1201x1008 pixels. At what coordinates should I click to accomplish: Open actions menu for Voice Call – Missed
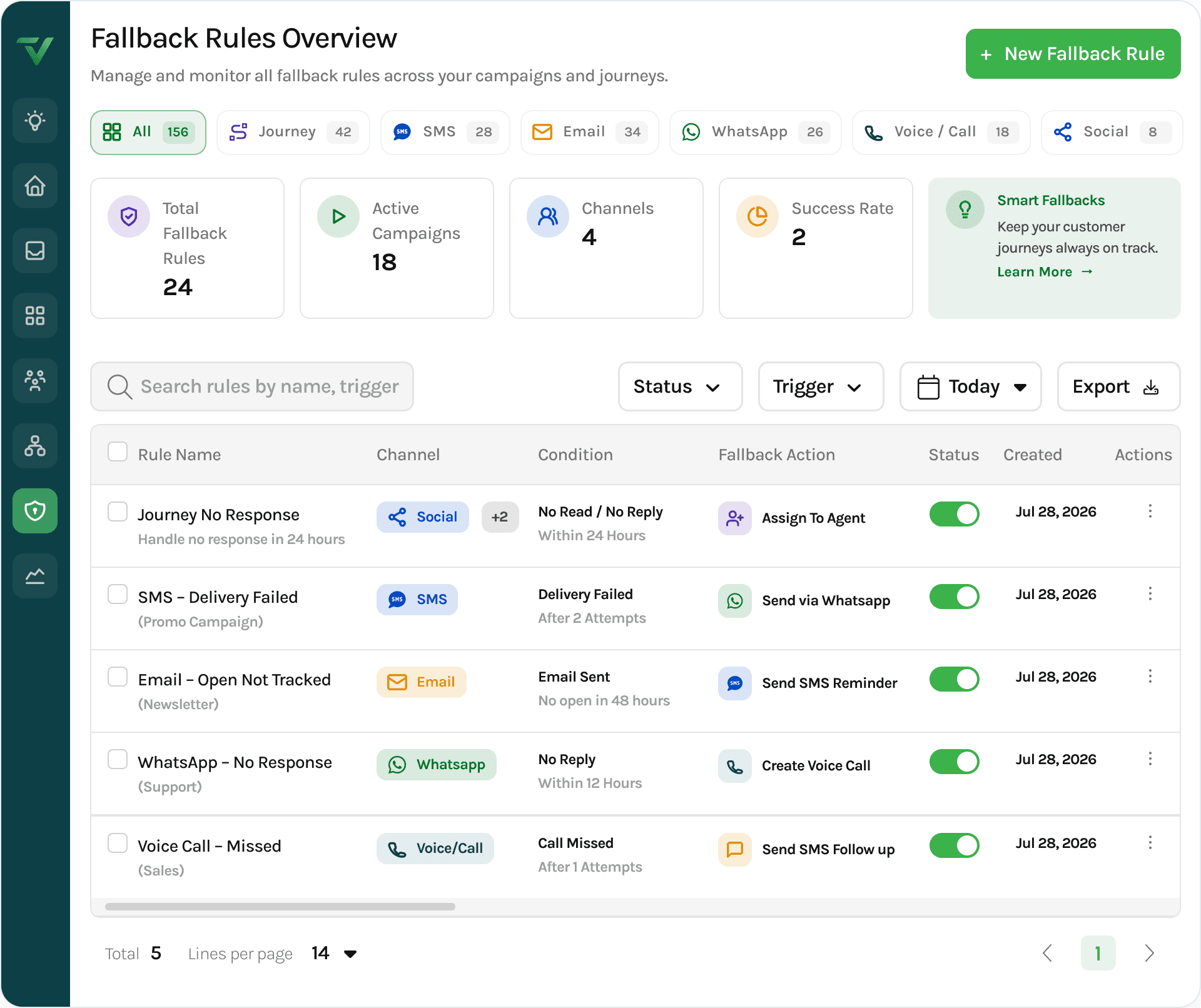pos(1150,843)
